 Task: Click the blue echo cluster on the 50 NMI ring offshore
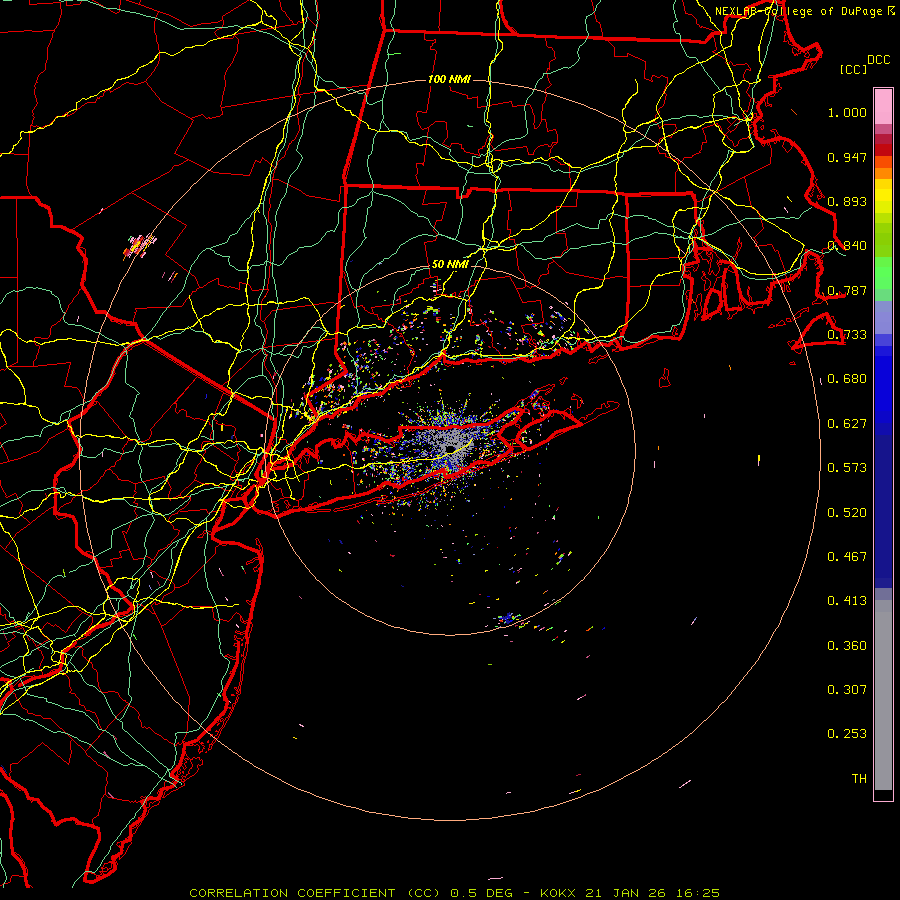coord(507,619)
